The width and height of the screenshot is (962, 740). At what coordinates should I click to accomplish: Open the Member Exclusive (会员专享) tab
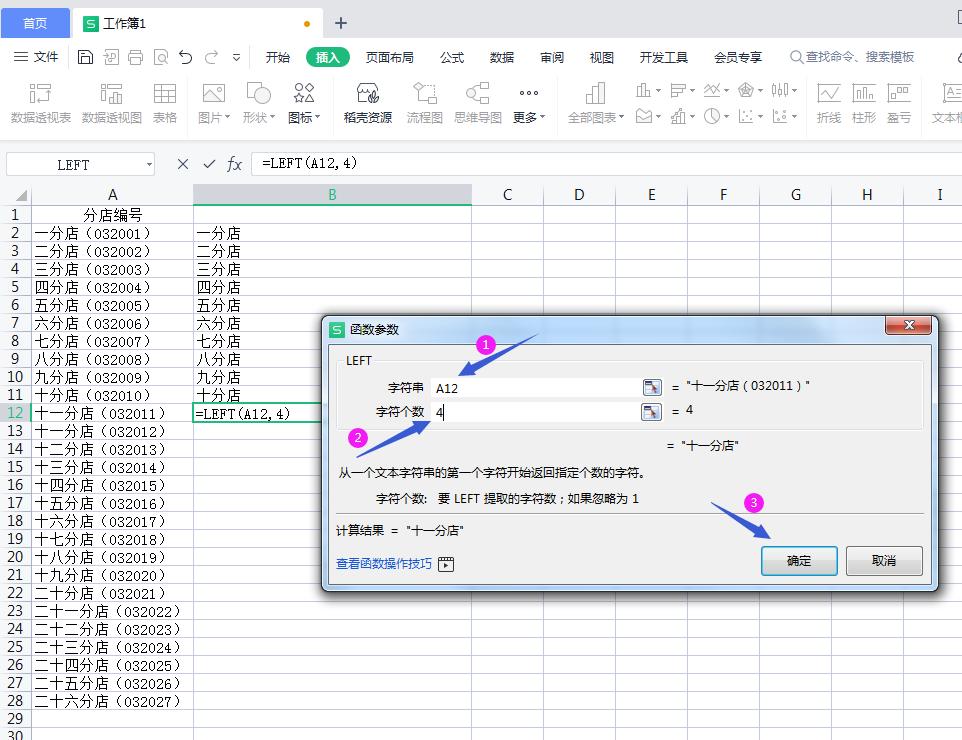point(737,57)
